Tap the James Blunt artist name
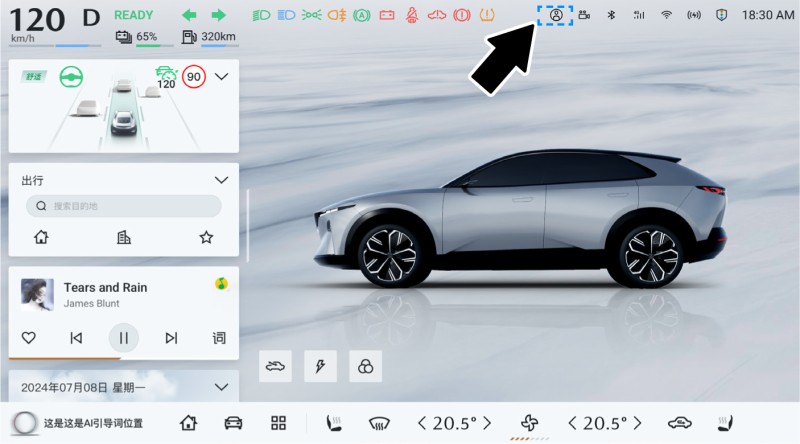The width and height of the screenshot is (800, 444). (91, 303)
